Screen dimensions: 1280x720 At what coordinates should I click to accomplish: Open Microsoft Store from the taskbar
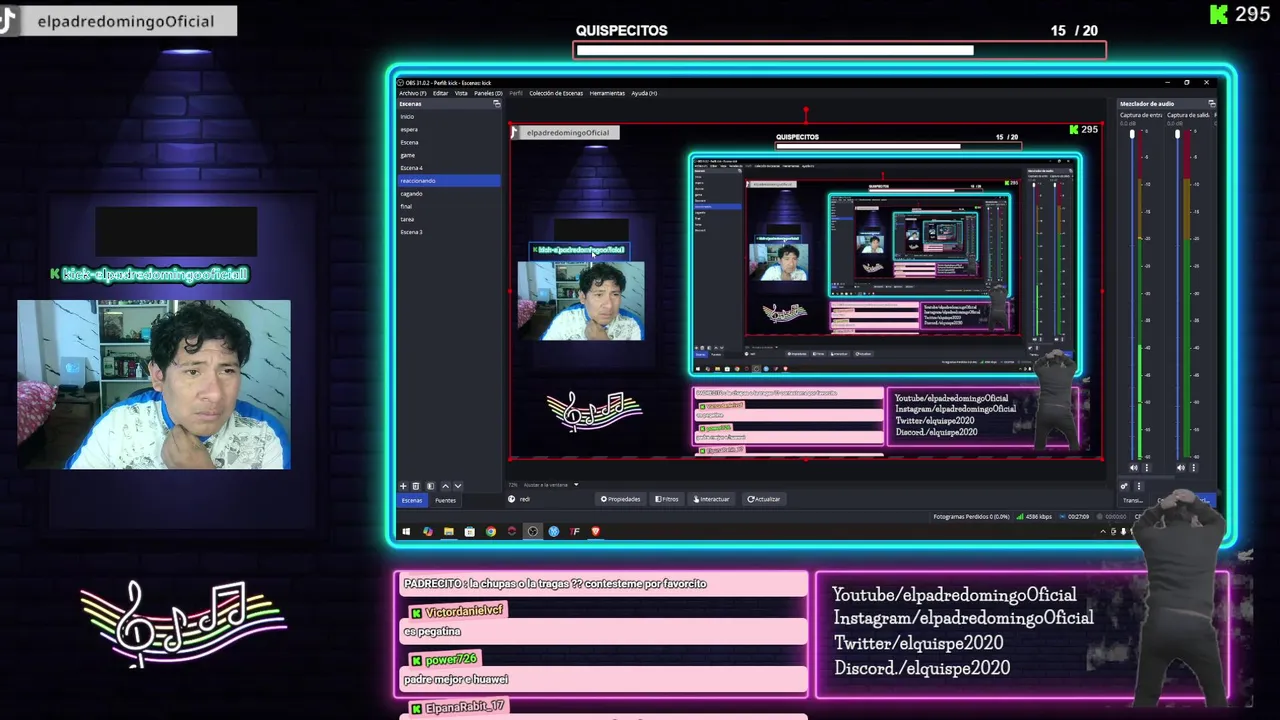(x=470, y=532)
